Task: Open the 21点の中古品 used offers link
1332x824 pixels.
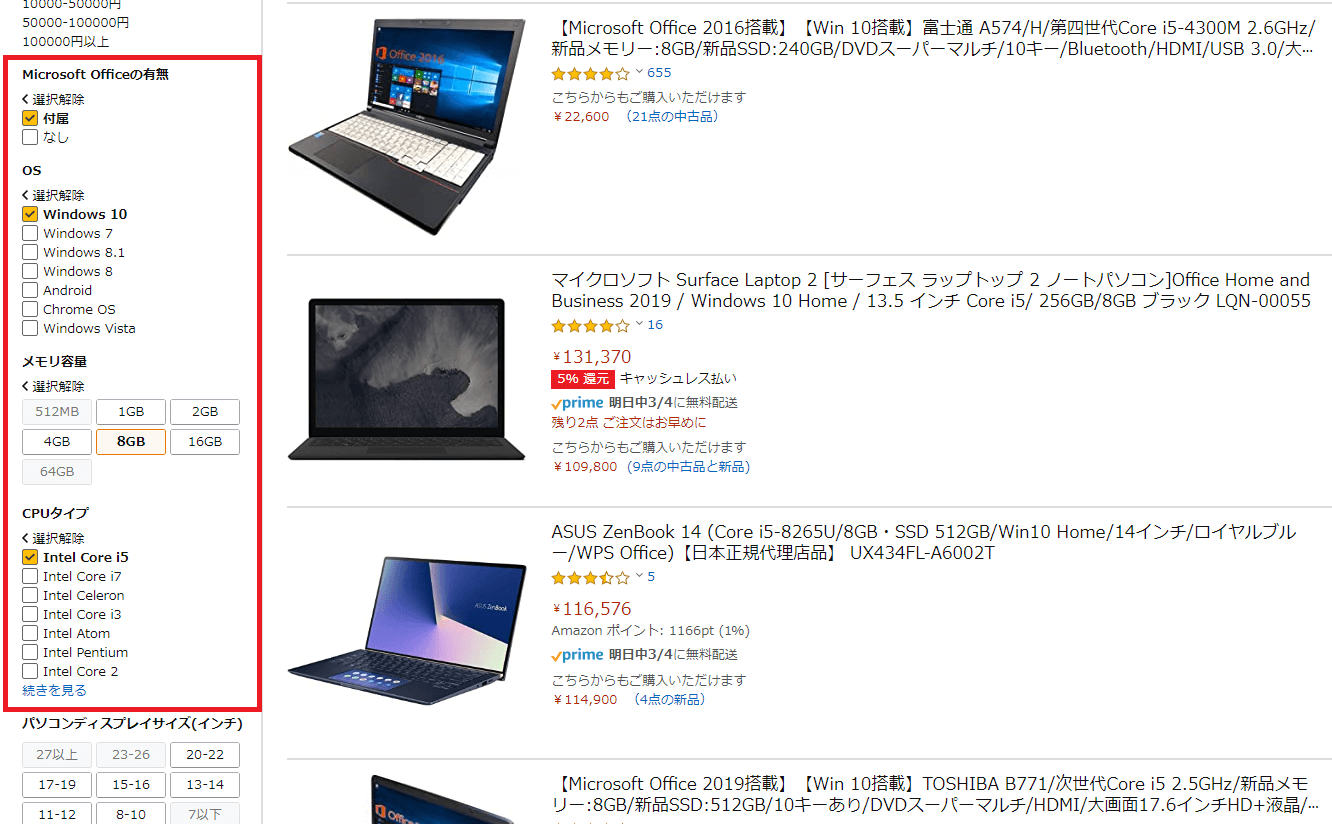Action: pyautogui.click(x=672, y=116)
